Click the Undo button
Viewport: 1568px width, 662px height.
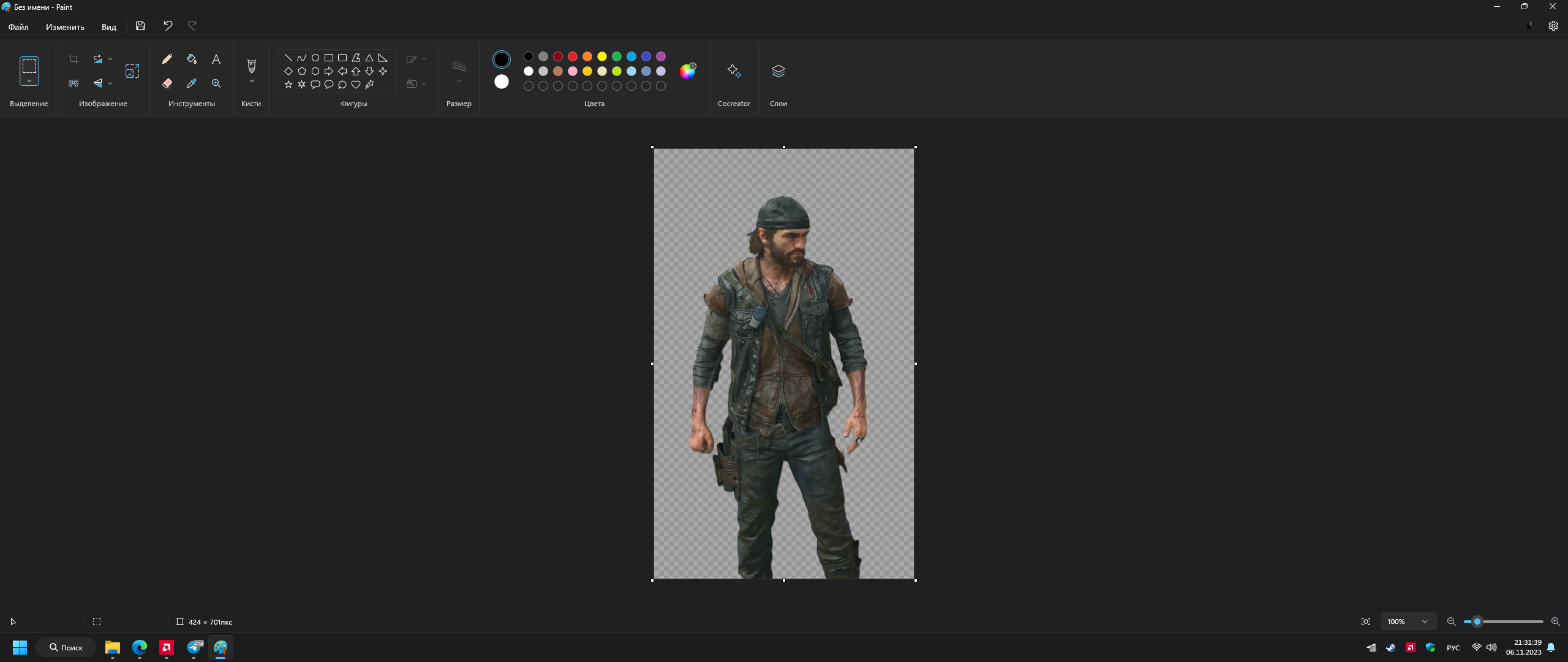168,26
